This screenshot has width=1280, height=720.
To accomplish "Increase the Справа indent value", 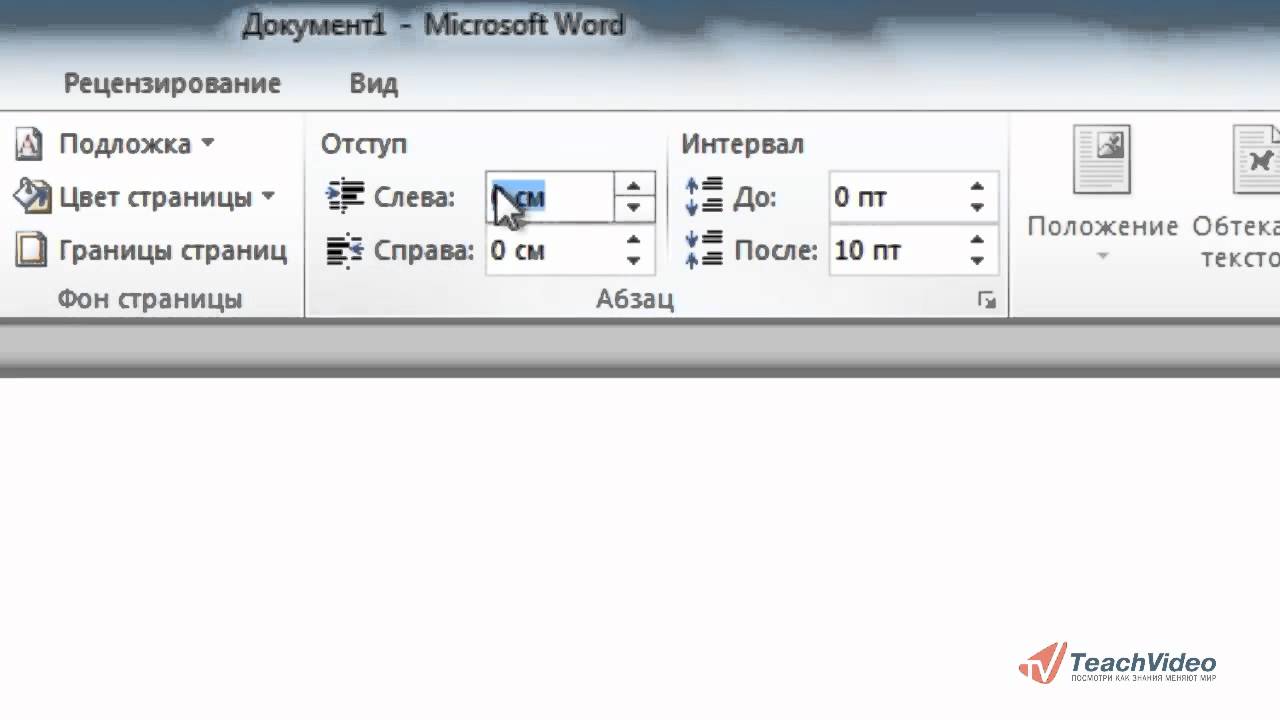I will (633, 239).
